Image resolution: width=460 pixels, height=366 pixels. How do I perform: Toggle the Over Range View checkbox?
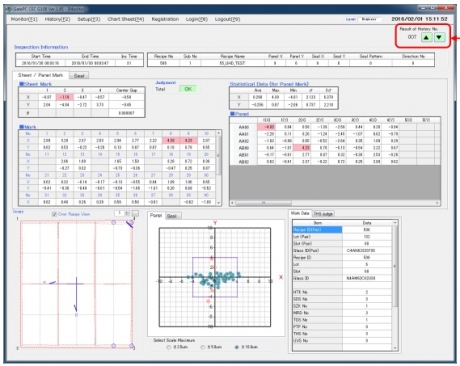pyautogui.click(x=54, y=214)
